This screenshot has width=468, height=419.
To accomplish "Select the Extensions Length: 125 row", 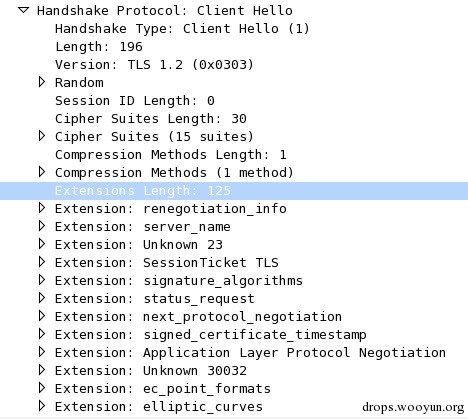I will coord(234,191).
